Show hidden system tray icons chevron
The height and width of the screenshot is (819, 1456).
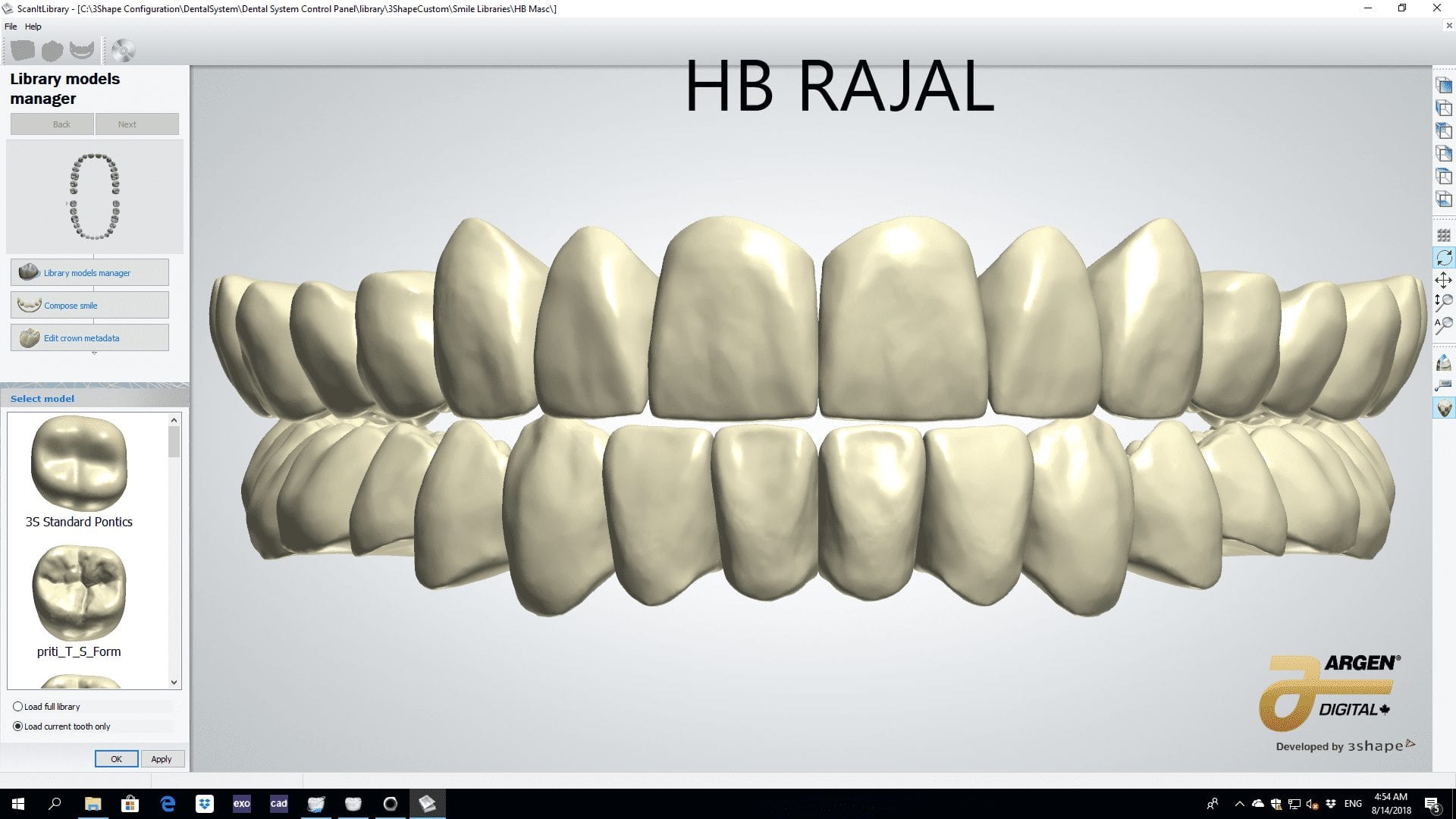pos(1239,804)
